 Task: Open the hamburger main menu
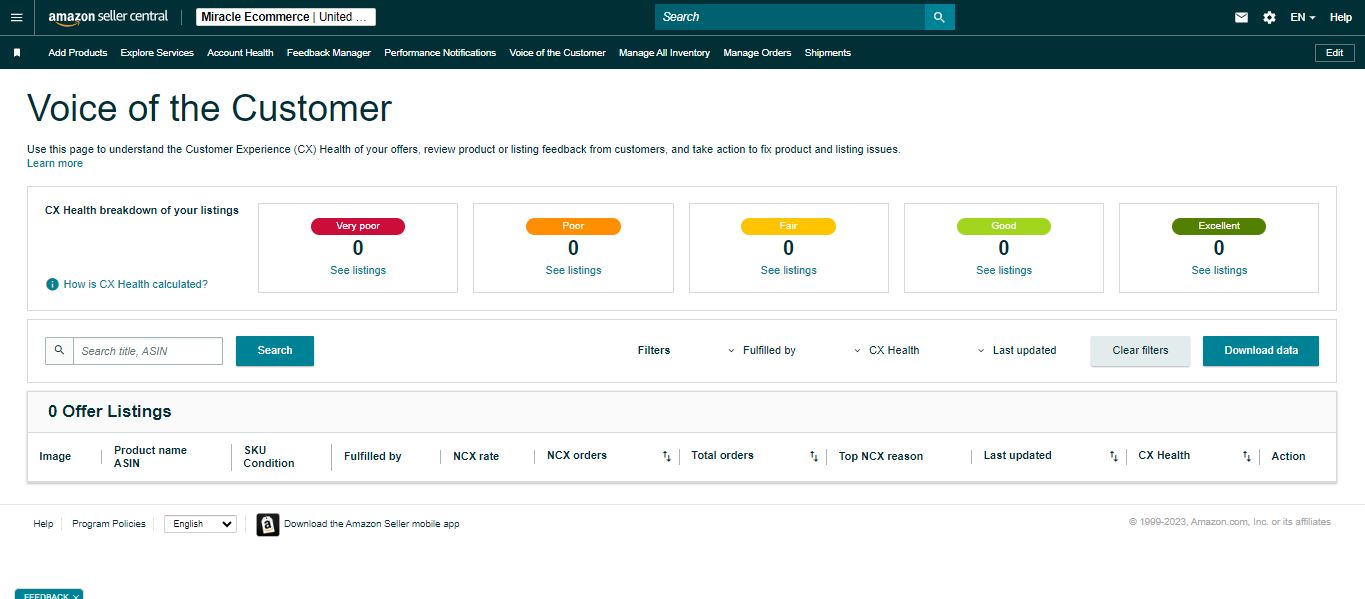pyautogui.click(x=16, y=17)
